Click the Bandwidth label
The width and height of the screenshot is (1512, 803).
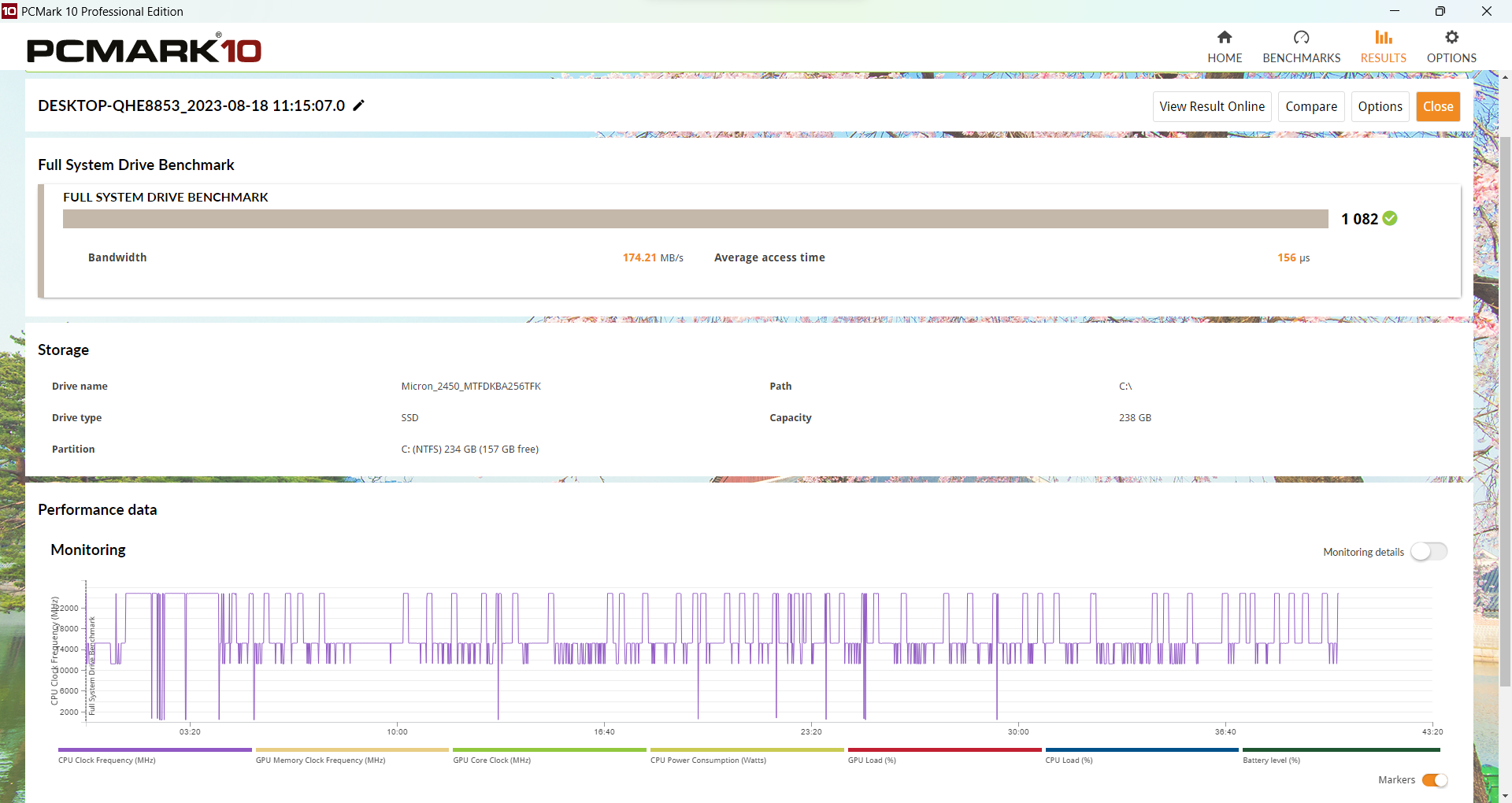[117, 257]
